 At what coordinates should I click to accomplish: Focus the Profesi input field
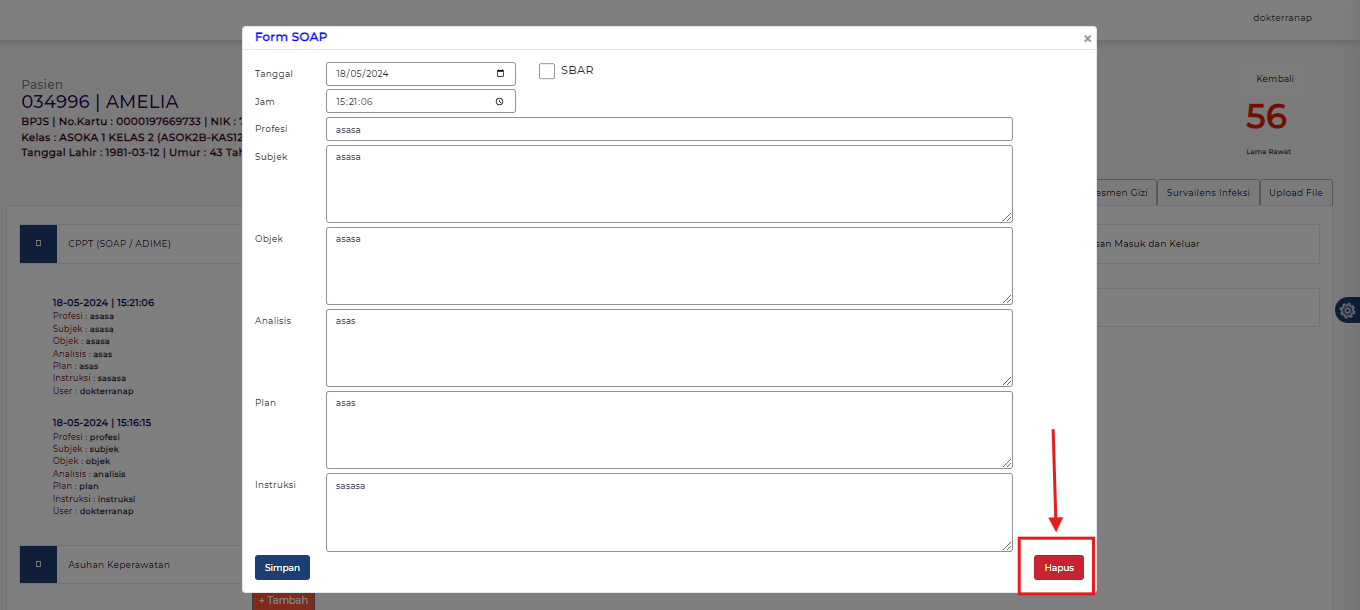(668, 129)
